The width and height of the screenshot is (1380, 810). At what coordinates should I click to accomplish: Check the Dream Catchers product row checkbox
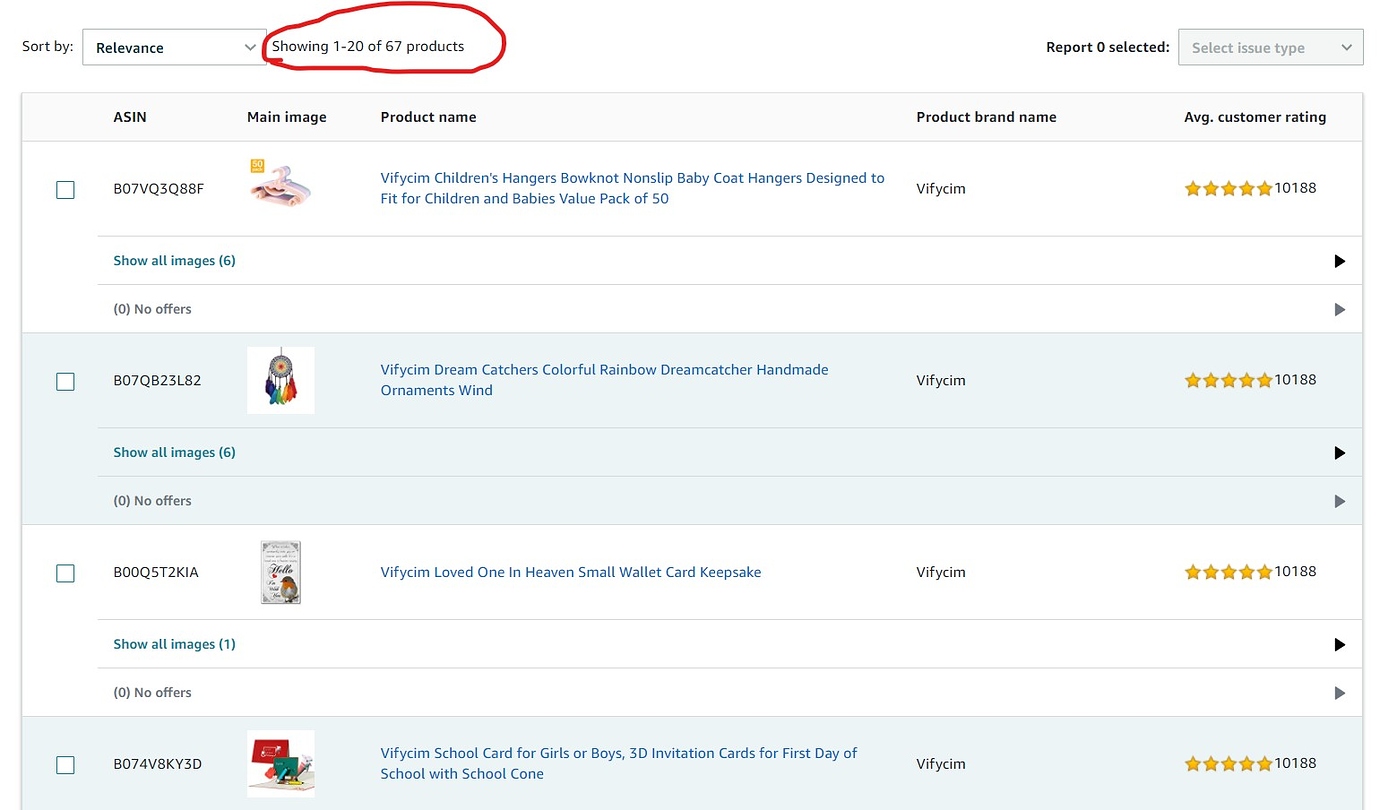point(65,381)
